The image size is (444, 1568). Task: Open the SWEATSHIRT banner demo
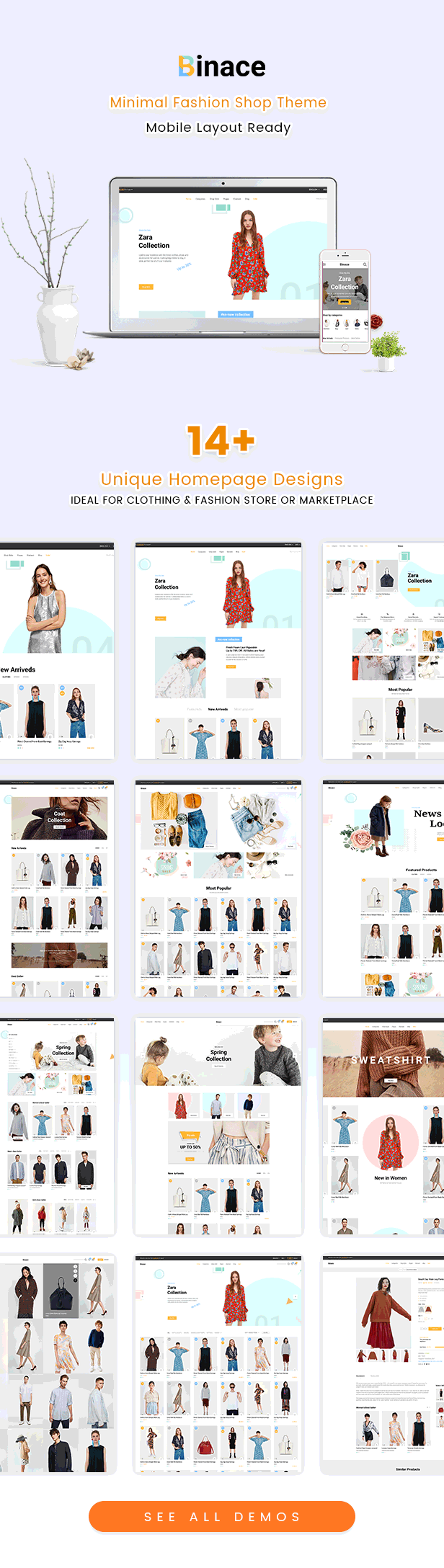pyautogui.click(x=390, y=1061)
